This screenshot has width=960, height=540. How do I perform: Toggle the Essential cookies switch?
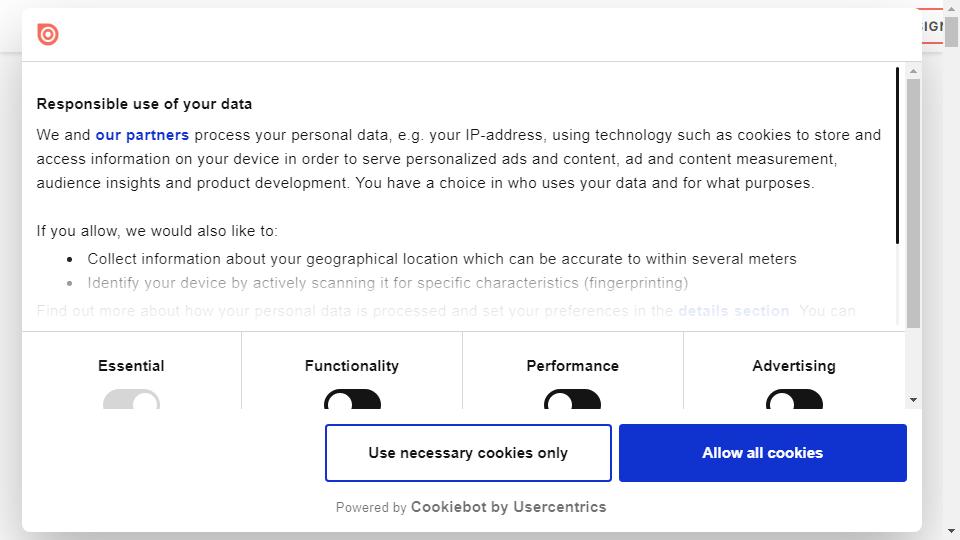click(131, 401)
